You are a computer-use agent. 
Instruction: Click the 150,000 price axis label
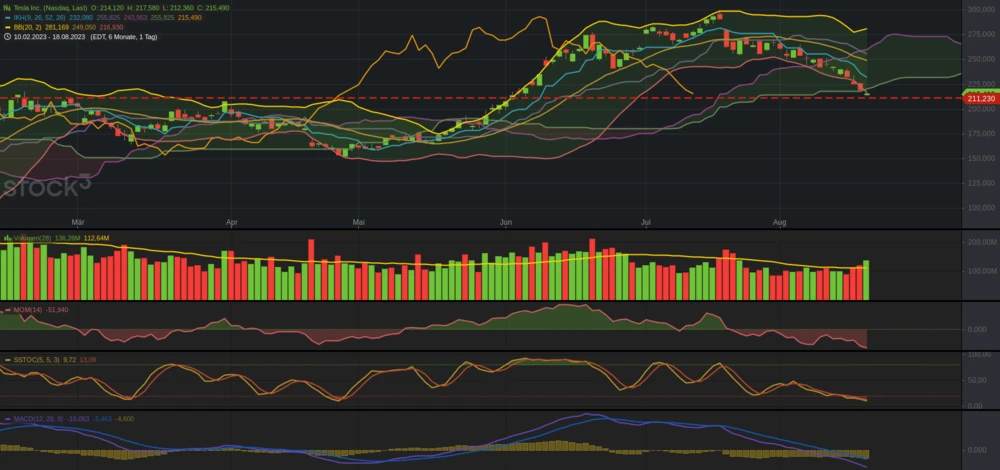coord(981,158)
